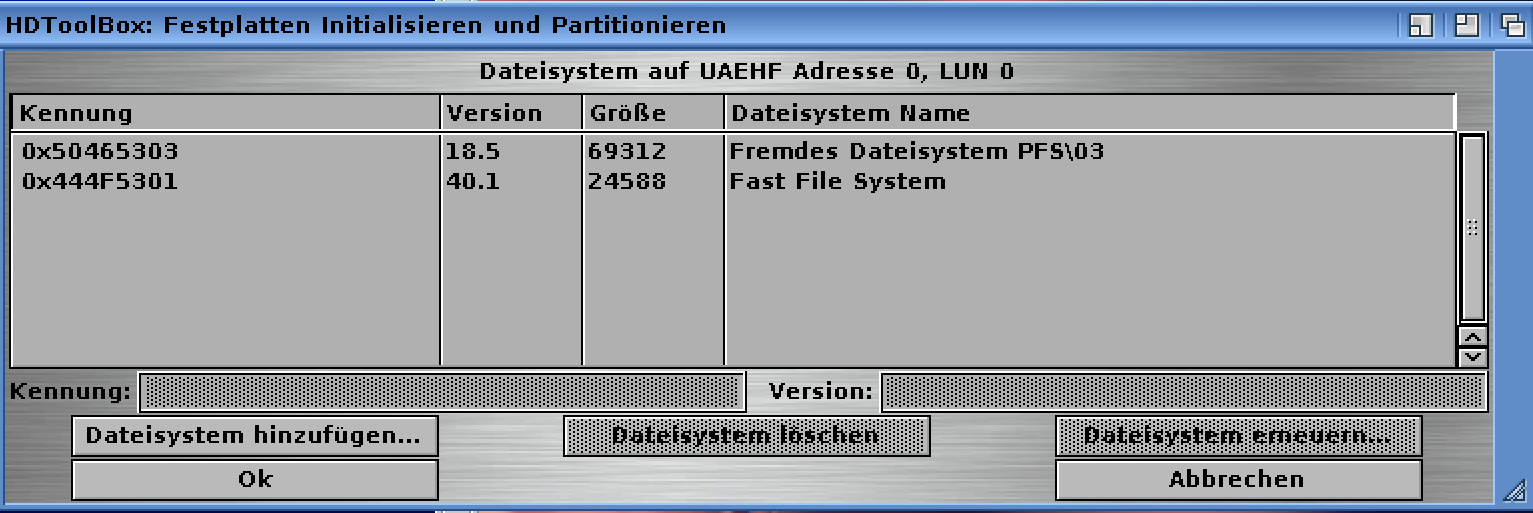Click version value 18.5
1533x513 pixels.
[x=473, y=152]
